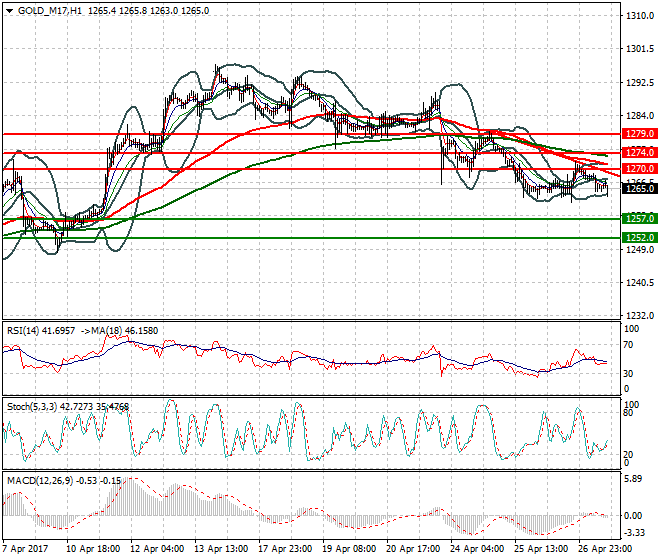This screenshot has width=660, height=560.
Task: Select the 1252.0 green support label
Action: coord(640,238)
